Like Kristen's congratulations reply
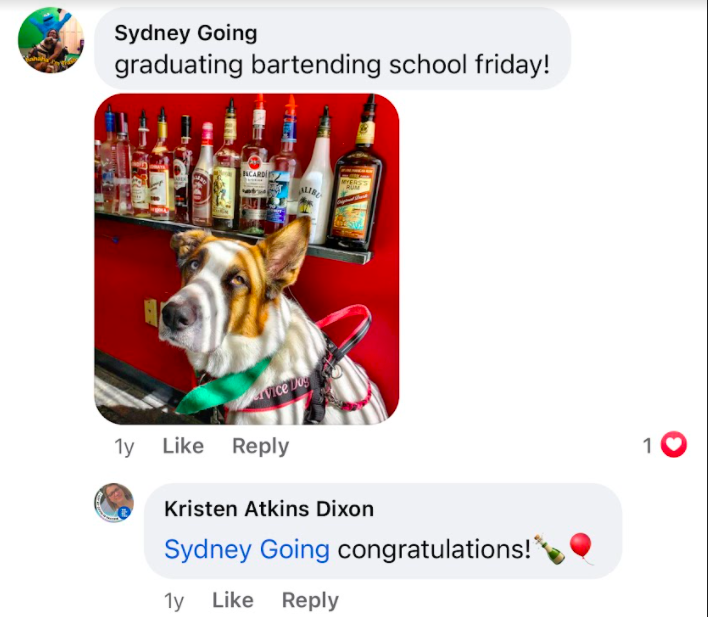 point(233,600)
